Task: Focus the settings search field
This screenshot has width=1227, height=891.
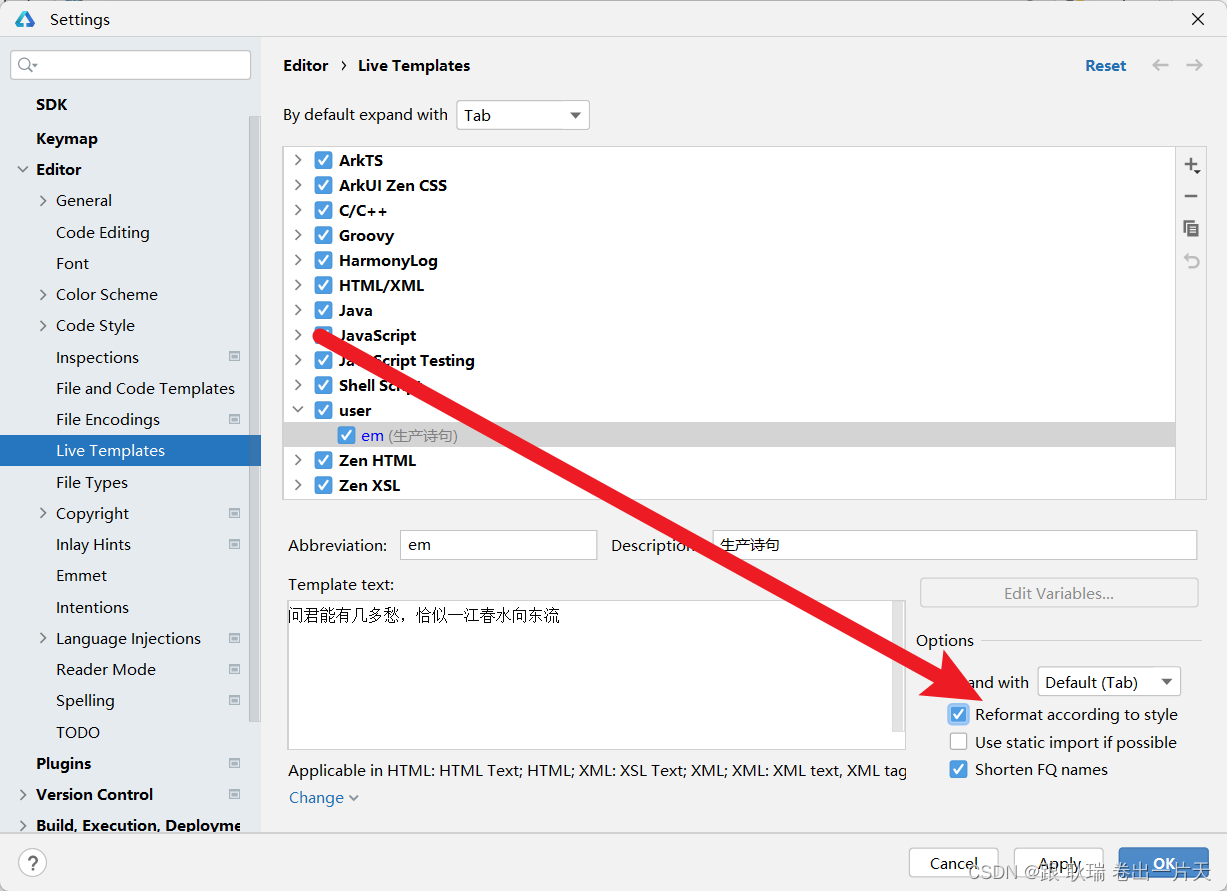Action: pyautogui.click(x=131, y=65)
